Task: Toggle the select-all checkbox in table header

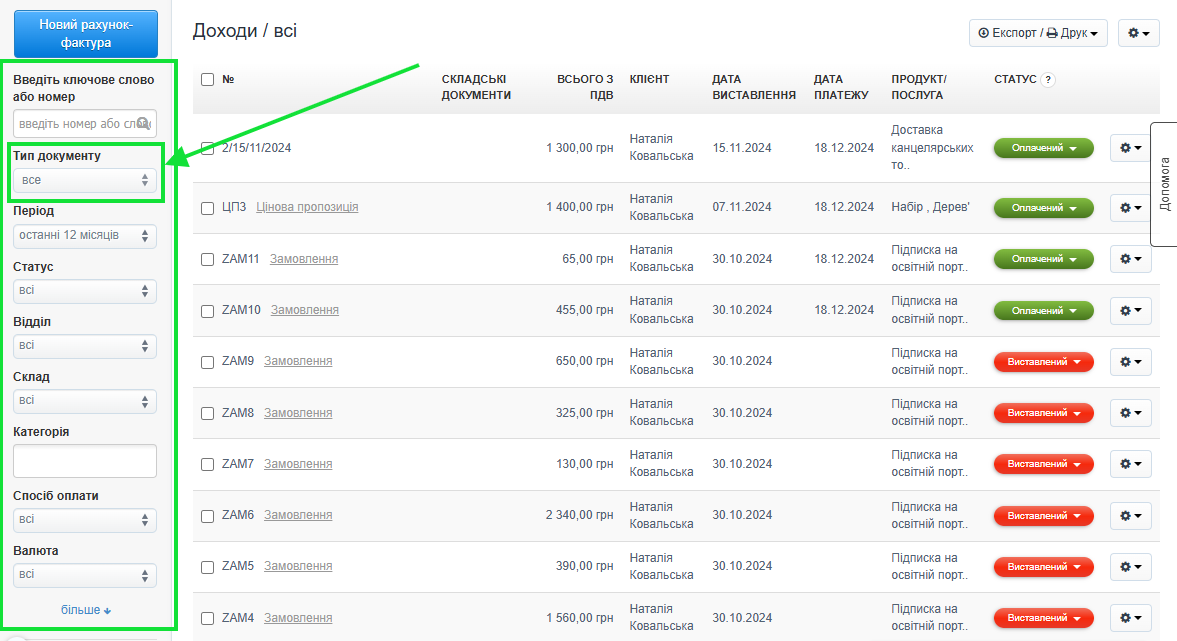Action: tap(207, 80)
